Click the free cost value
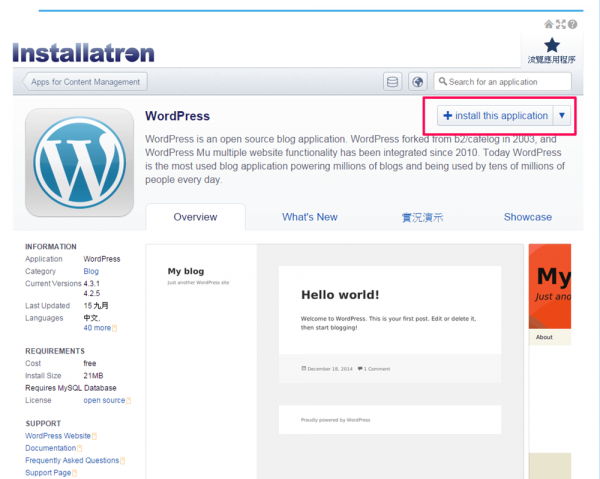Viewport: 600px width, 479px height. [90, 363]
